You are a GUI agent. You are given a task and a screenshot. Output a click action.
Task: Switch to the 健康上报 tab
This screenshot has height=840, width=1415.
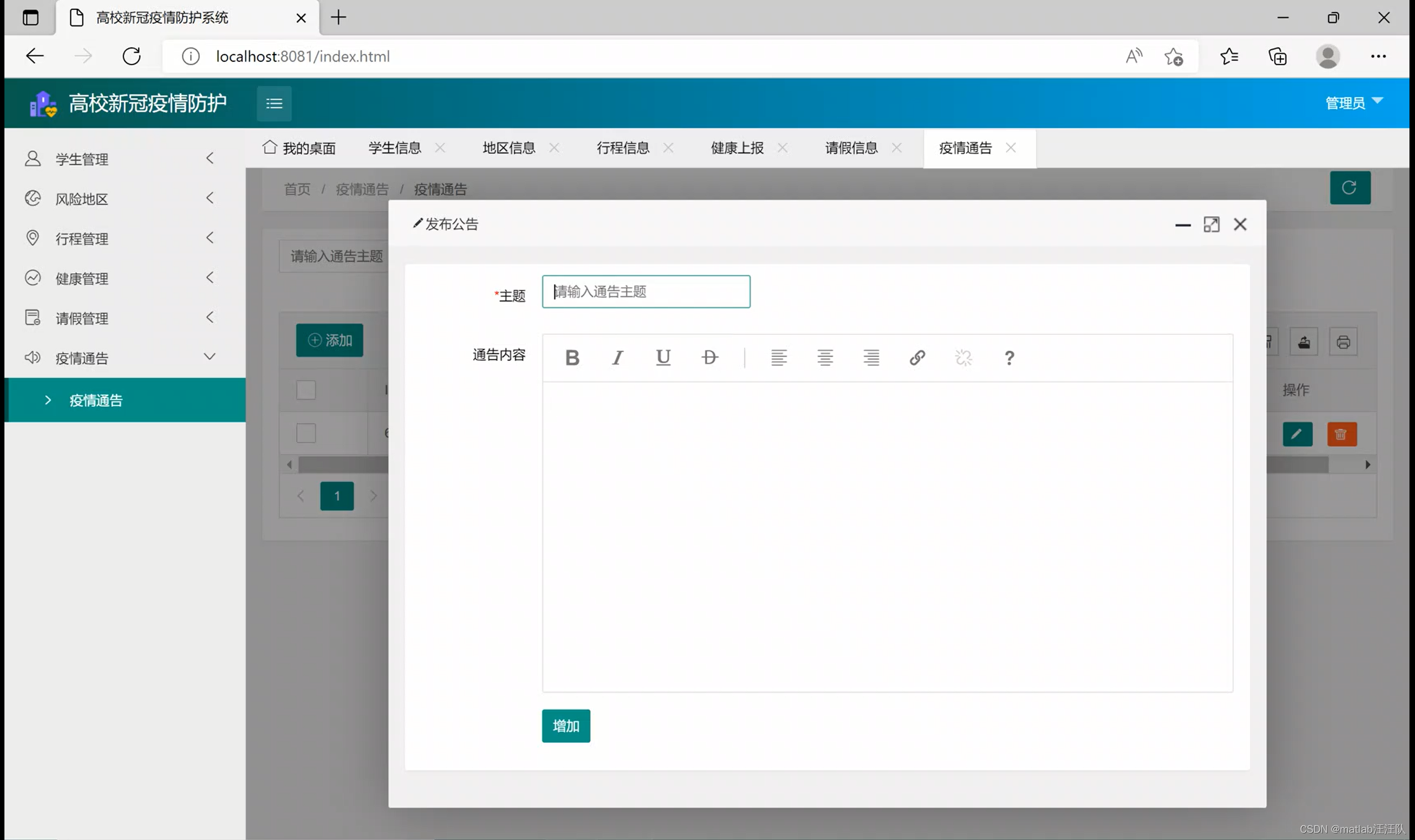coord(737,148)
